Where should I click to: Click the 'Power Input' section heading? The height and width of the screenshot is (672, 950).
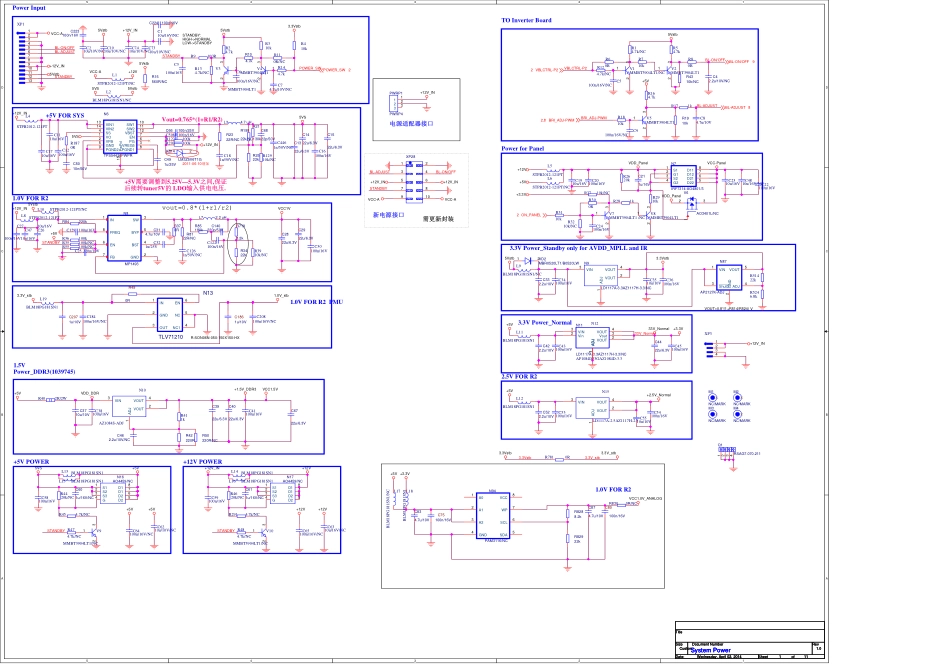click(x=29, y=8)
